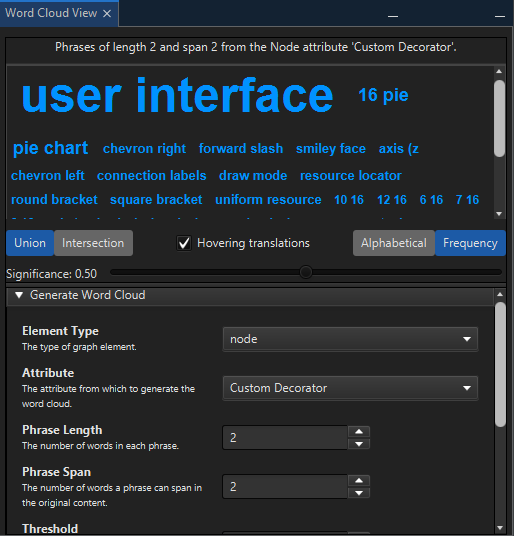Decrease Phrase Span with down arrow
Image resolution: width=514 pixels, height=536 pixels.
[x=359, y=493]
